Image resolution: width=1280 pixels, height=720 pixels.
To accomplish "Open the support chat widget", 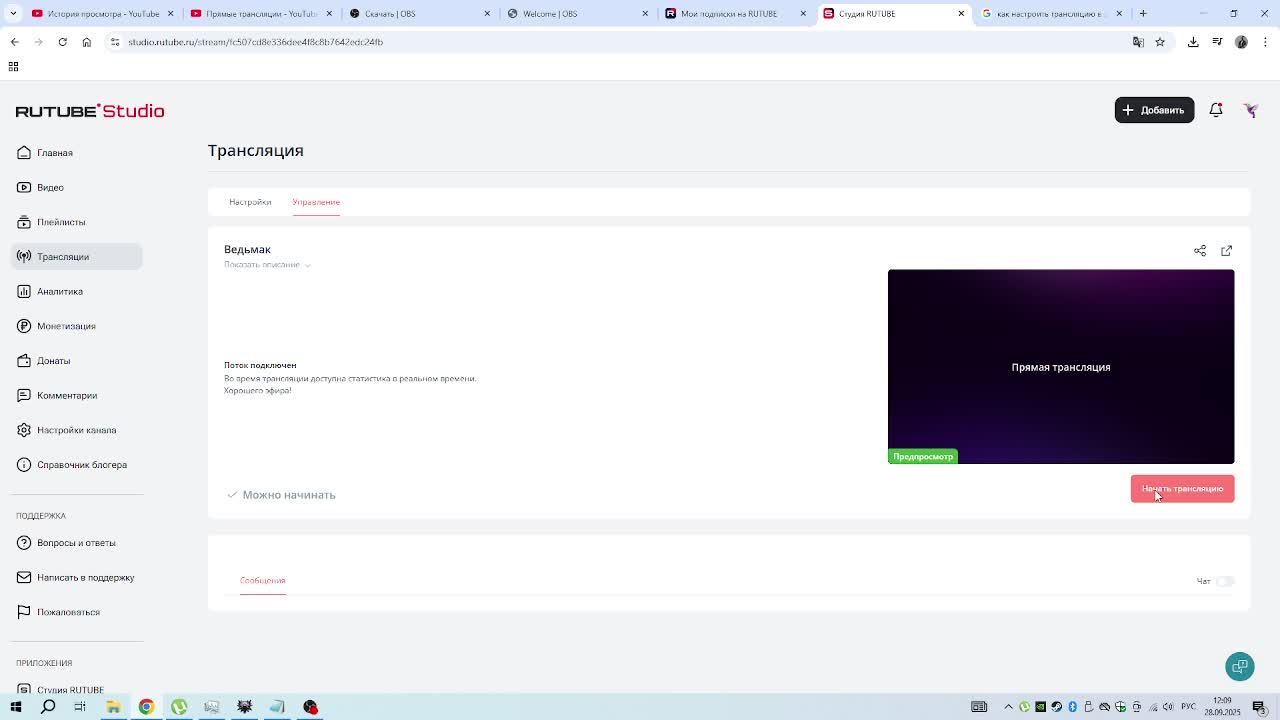I will (x=1240, y=667).
